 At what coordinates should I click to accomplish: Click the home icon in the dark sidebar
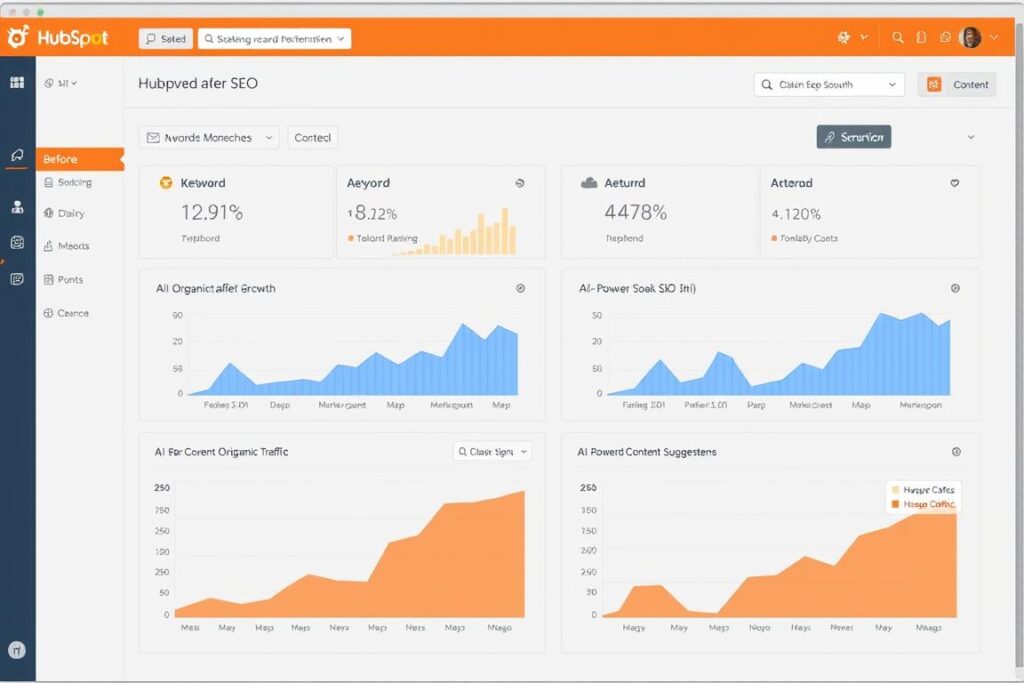click(16, 155)
